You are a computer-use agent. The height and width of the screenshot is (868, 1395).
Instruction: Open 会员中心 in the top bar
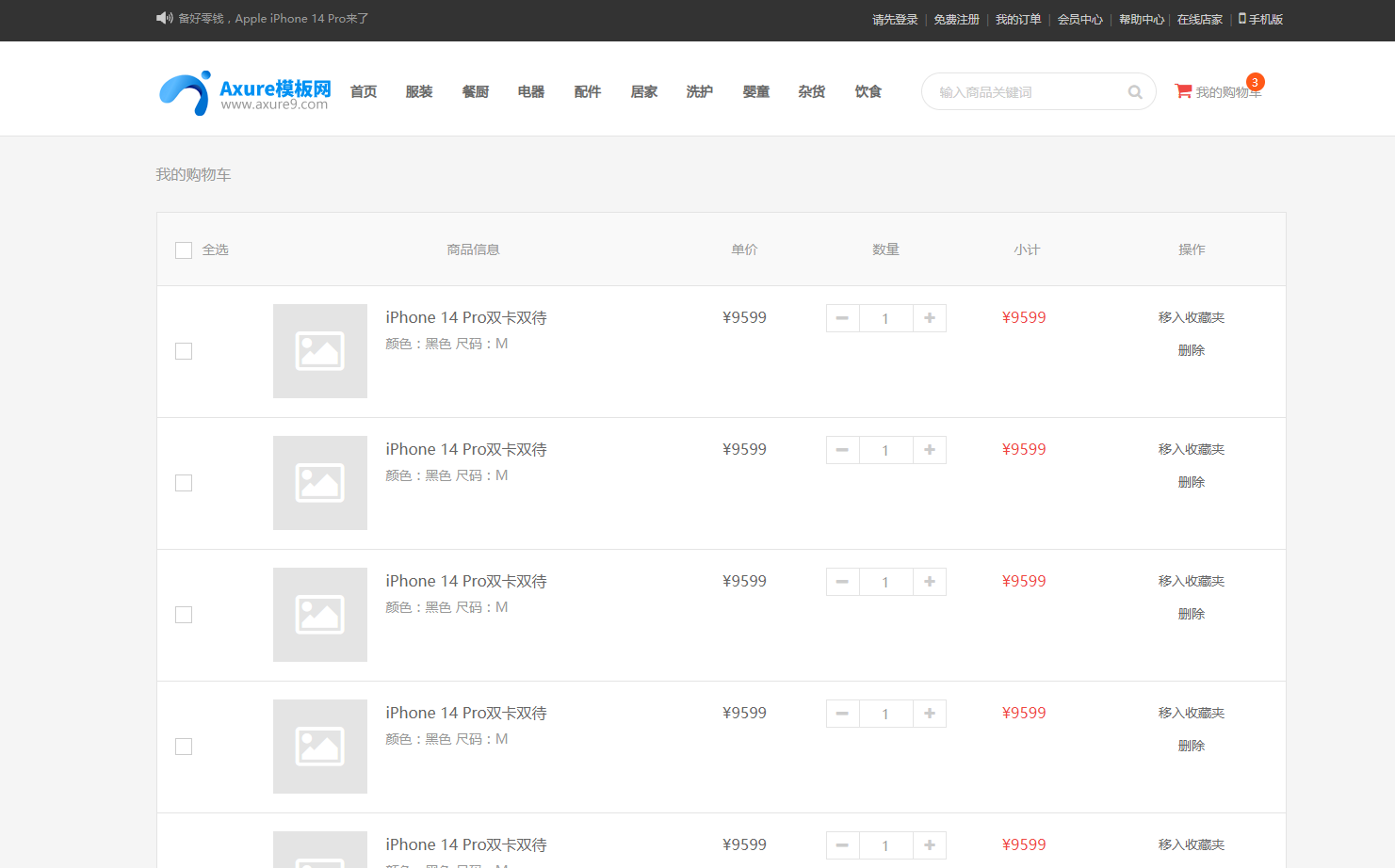(x=1080, y=19)
